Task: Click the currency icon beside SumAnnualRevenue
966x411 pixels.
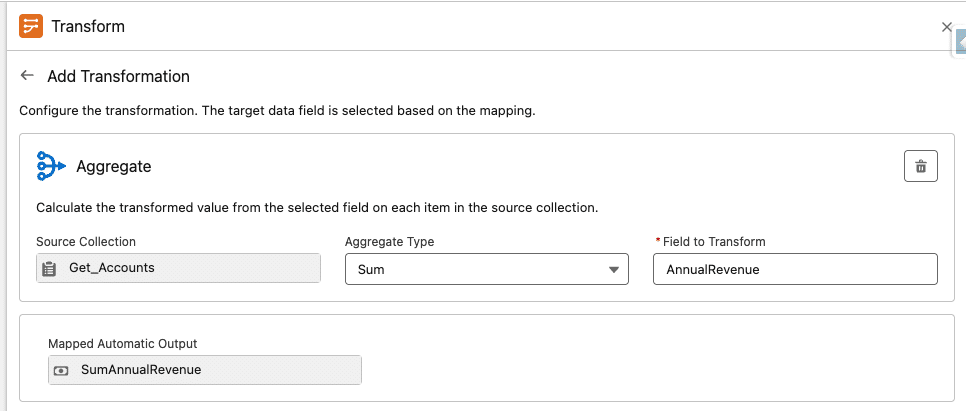Action: pos(62,370)
